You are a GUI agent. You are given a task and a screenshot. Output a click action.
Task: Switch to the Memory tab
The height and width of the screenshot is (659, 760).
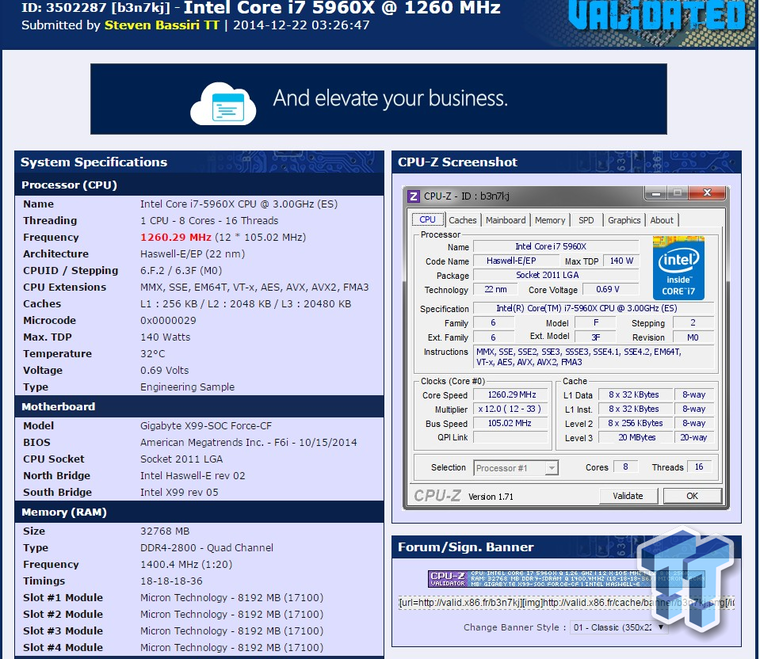point(550,220)
